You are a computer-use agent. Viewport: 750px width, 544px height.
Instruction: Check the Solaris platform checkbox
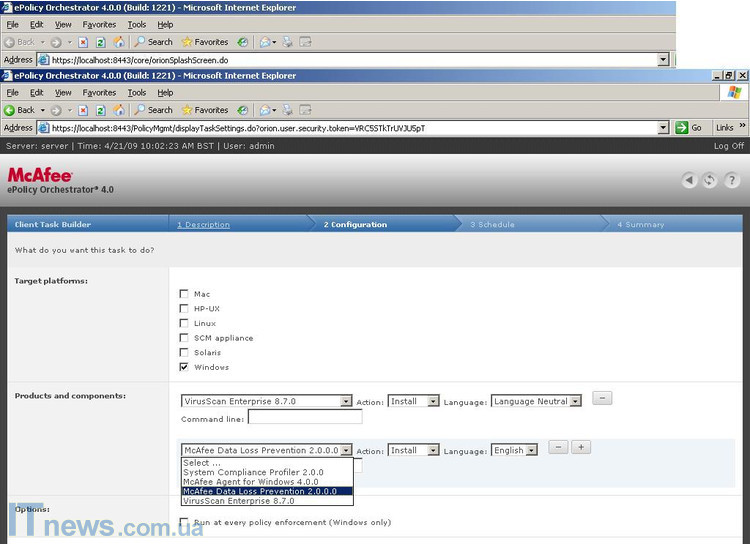pos(184,353)
